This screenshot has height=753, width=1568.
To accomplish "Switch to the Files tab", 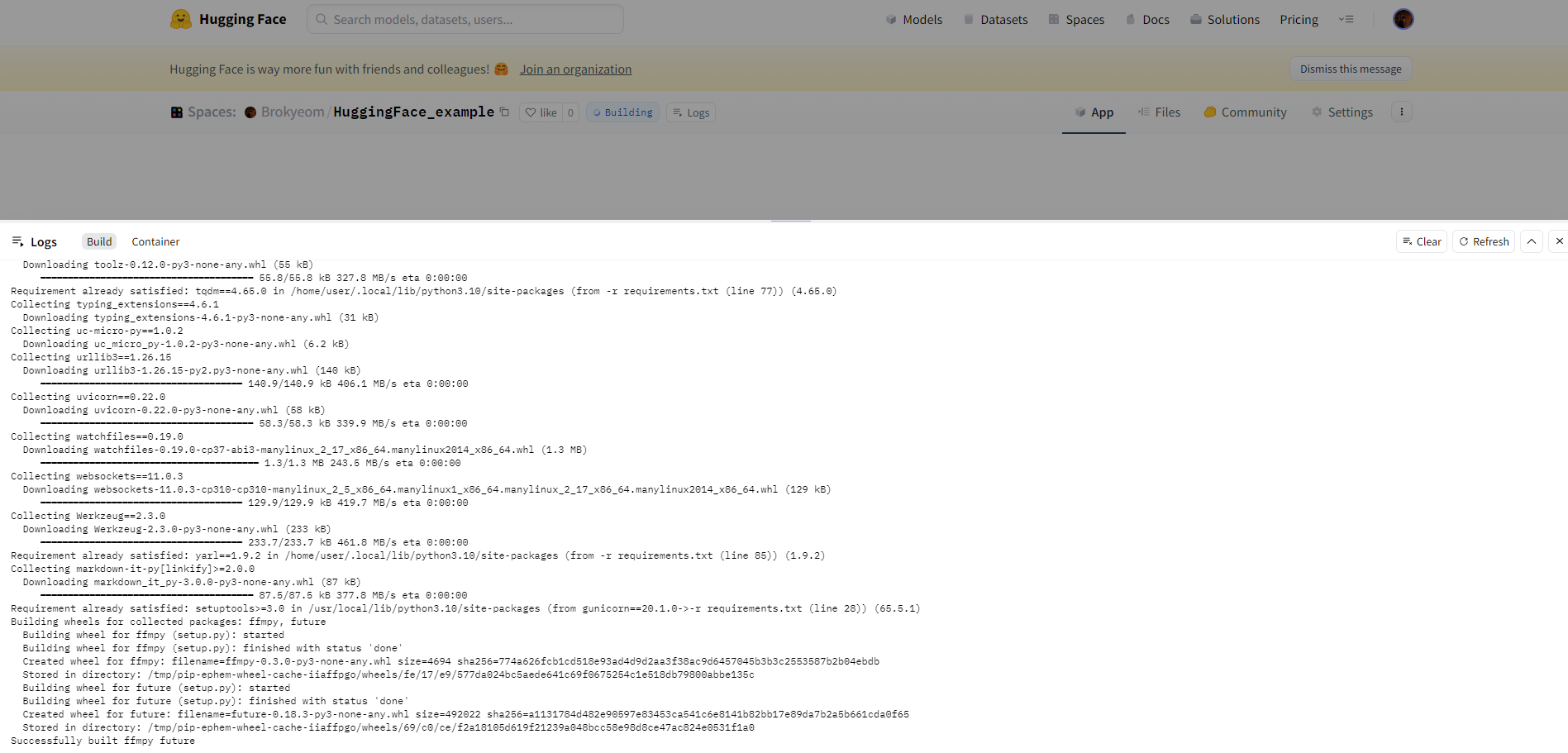I will [x=1159, y=112].
